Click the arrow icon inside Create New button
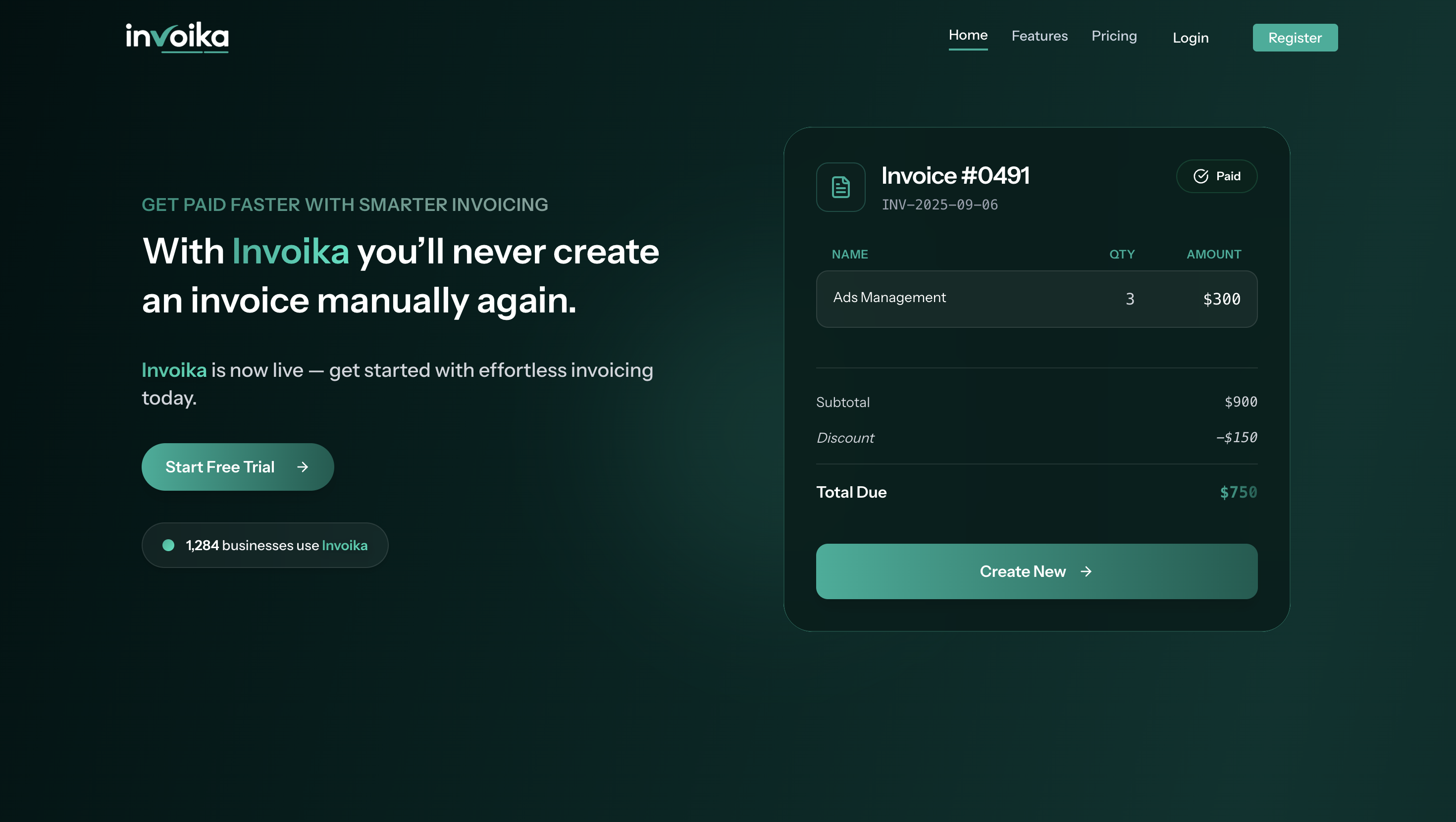1456x822 pixels. pyautogui.click(x=1086, y=571)
